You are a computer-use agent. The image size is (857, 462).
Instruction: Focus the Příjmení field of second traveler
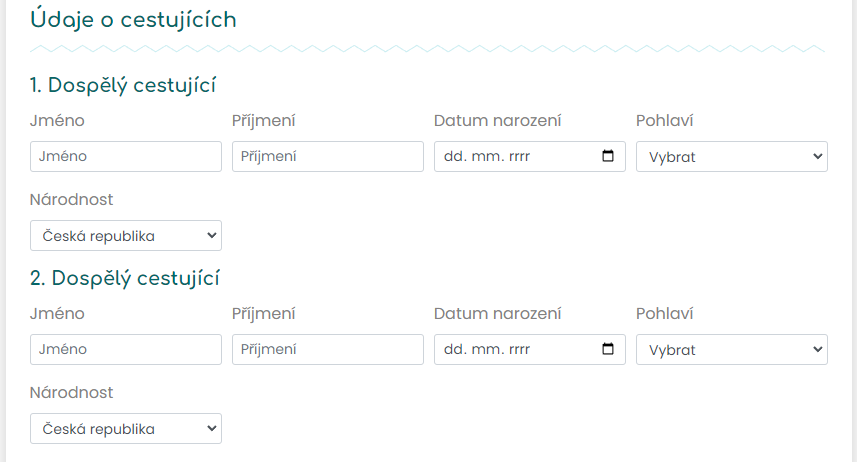[328, 349]
